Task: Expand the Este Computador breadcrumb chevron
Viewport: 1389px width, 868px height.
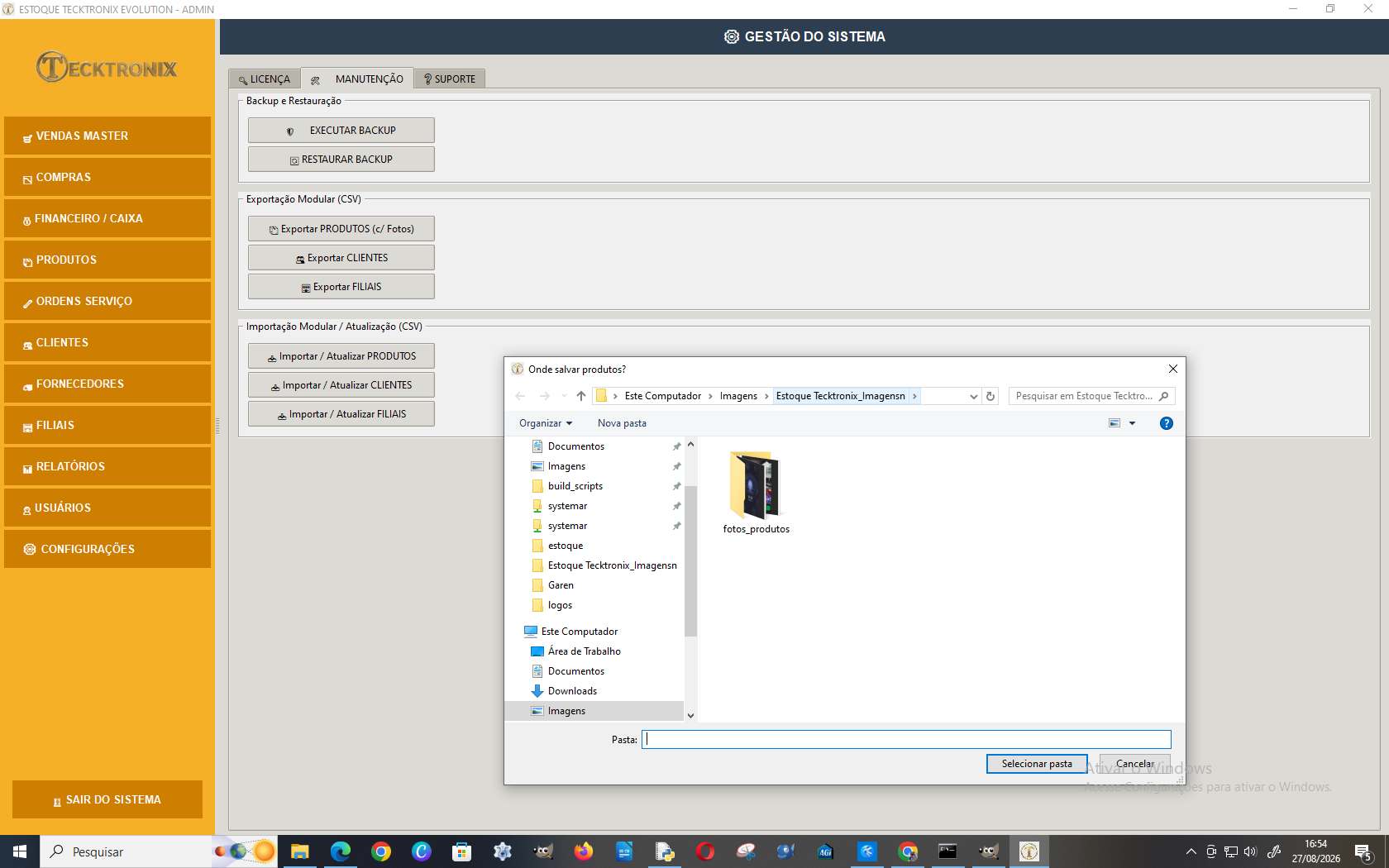Action: click(x=710, y=396)
